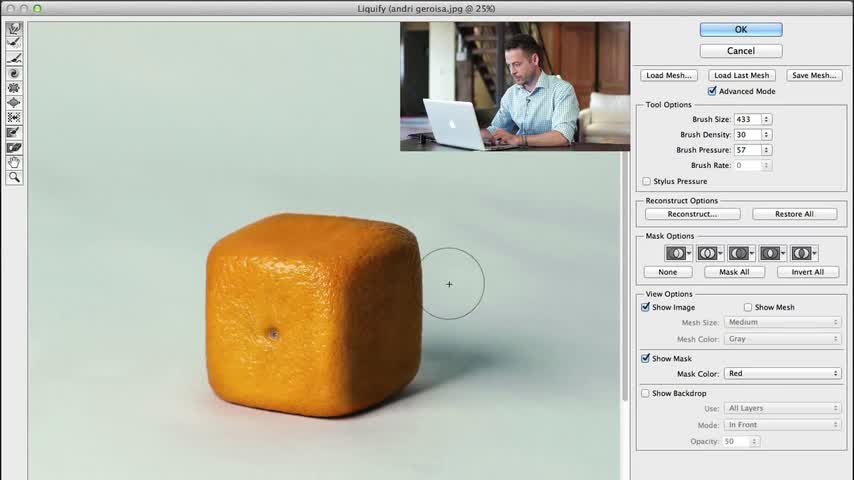Enable the Show Backdrop checkbox
Screen dimensions: 854x480
coord(645,393)
